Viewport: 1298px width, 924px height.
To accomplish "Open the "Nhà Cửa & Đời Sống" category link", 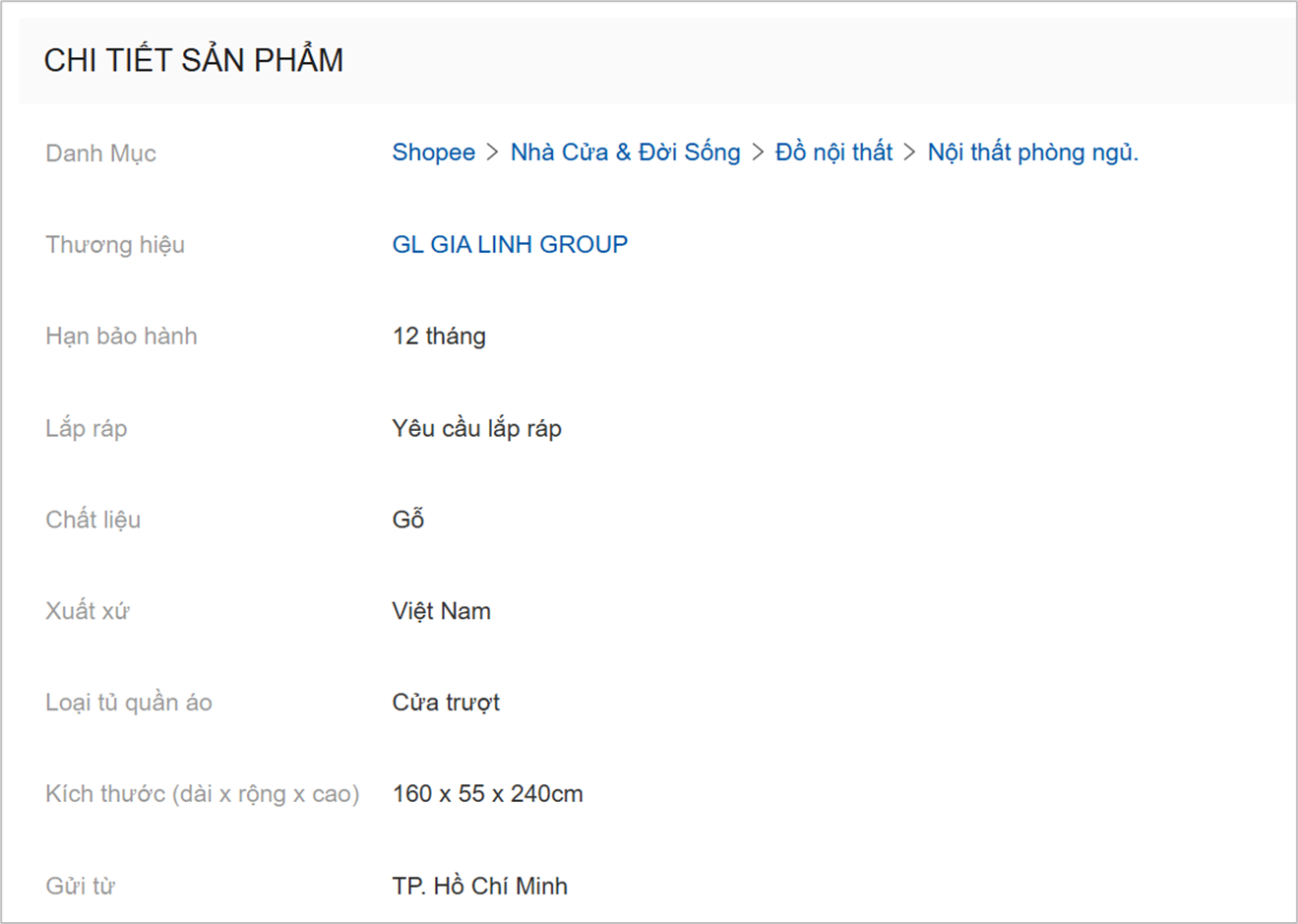I will coord(625,152).
